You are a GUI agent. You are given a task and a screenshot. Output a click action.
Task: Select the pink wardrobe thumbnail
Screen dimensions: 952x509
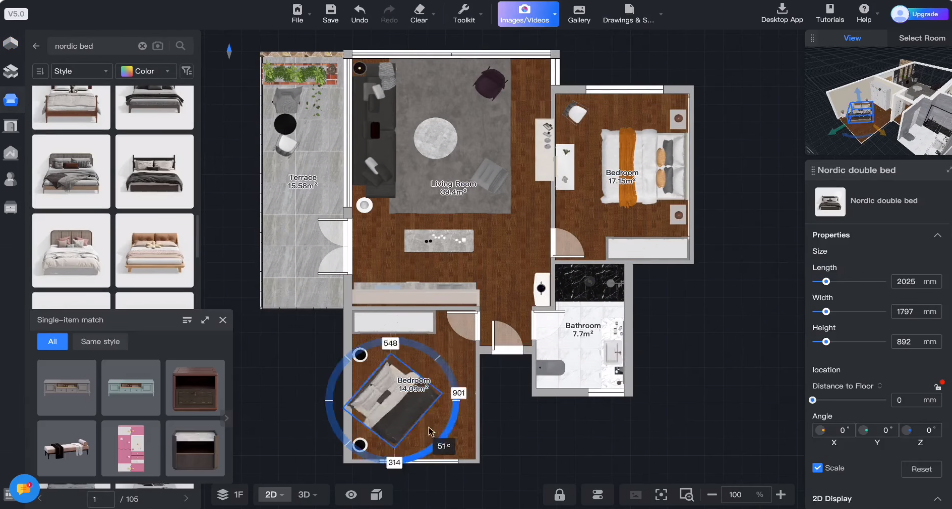[131, 448]
